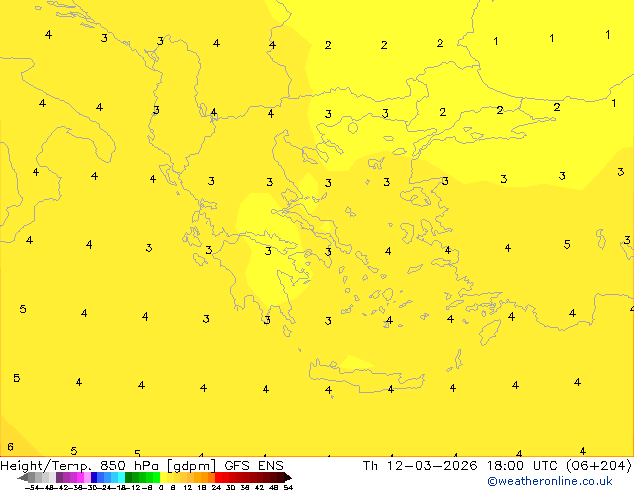
Task: Click the 'Th 12-03-2026' date text
Action: point(420,466)
